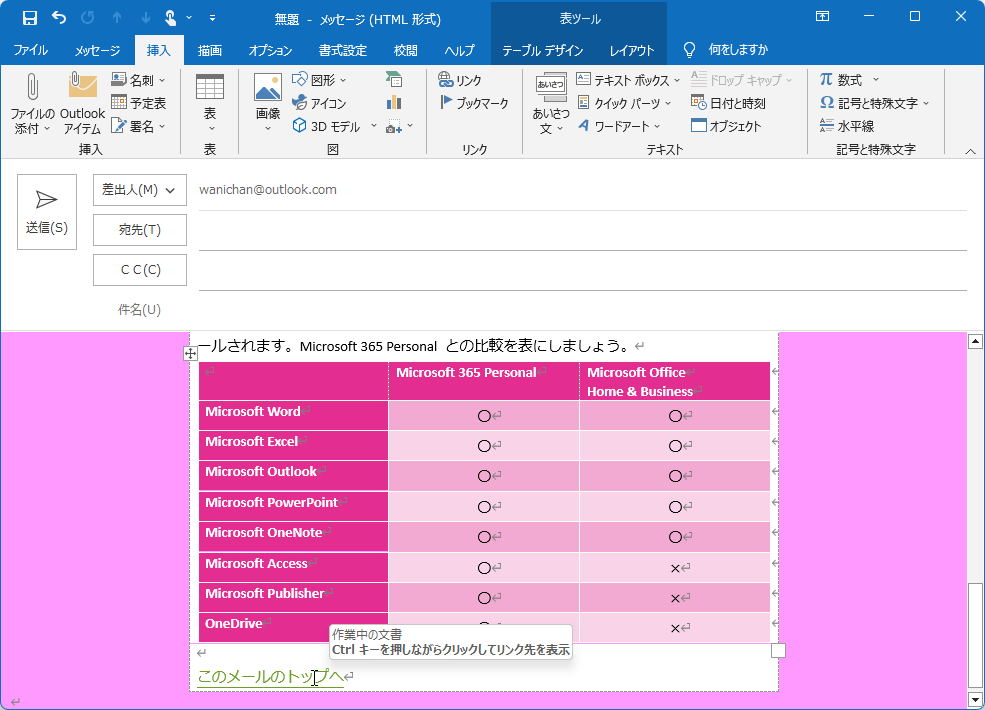Insert a chart via the bar chart icon
Screen dimensions: 985x710
click(x=394, y=103)
